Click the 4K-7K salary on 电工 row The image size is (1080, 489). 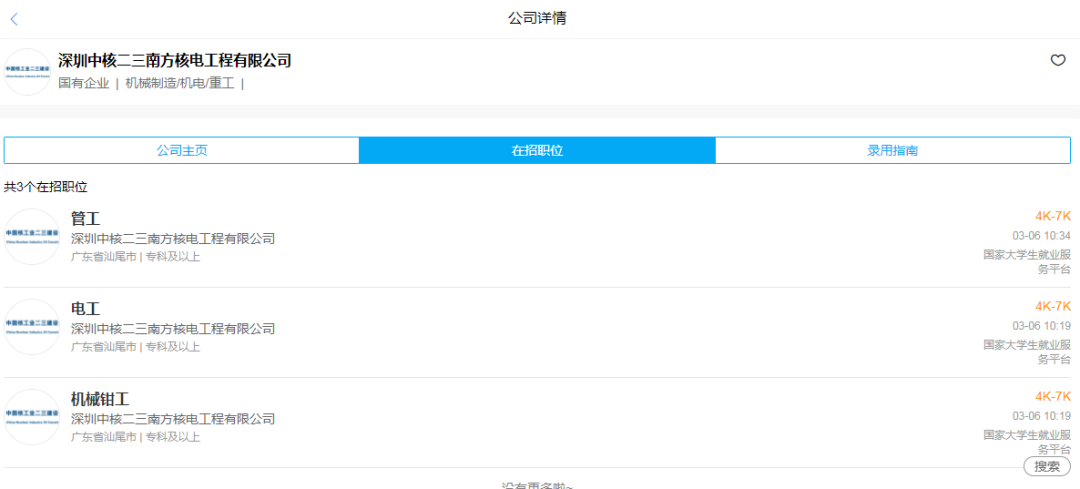[x=1053, y=306]
